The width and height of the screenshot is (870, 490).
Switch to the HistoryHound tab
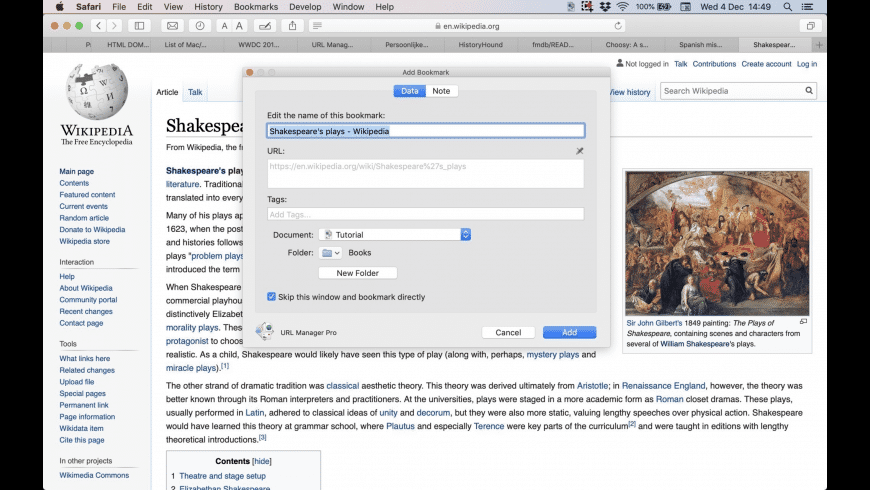click(x=480, y=45)
